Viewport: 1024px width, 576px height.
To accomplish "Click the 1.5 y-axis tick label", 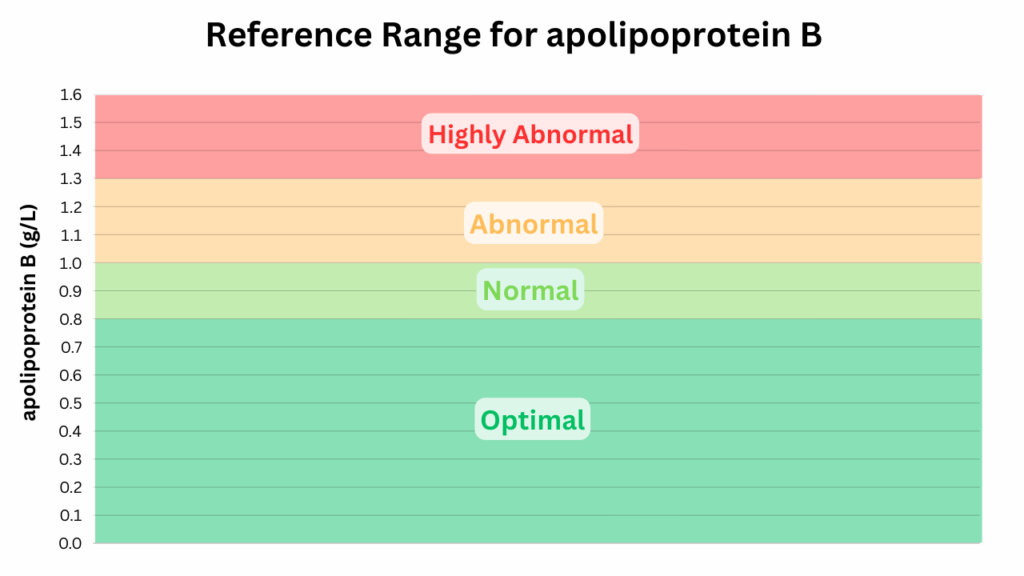I will (x=70, y=123).
